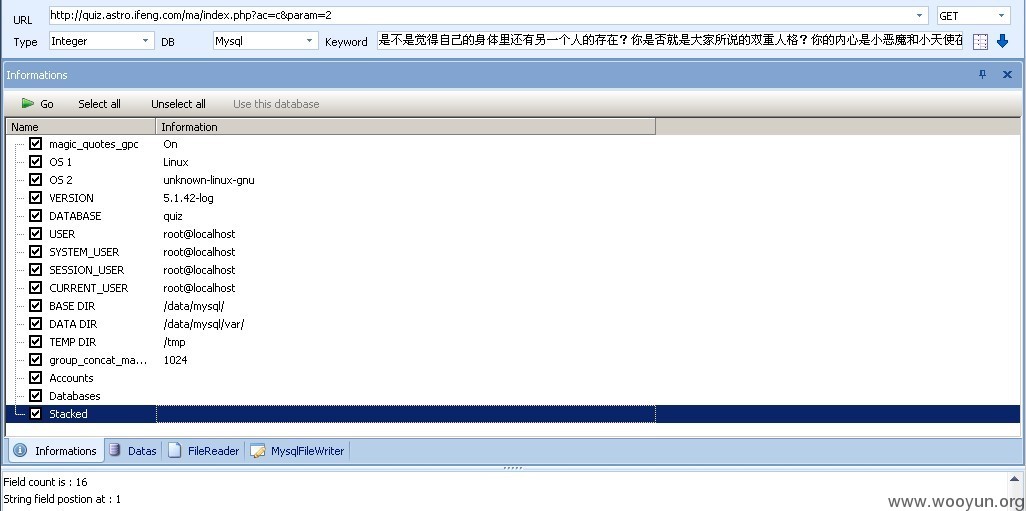The width and height of the screenshot is (1026, 511).
Task: Click the Field count is : 16 log line
Action: (x=45, y=482)
